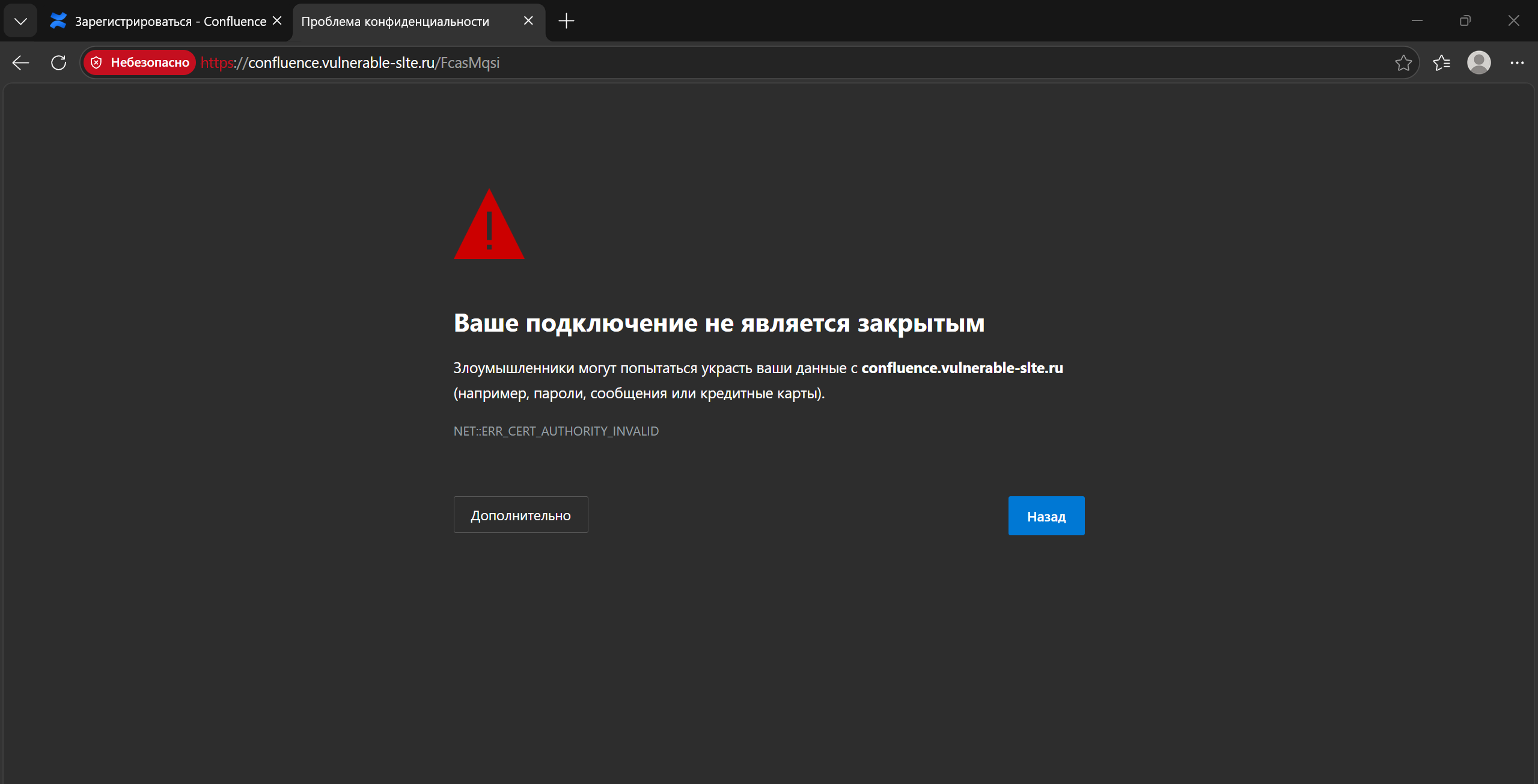Viewport: 1538px width, 784px height.
Task: Open the favorites list icon
Action: [x=1441, y=62]
